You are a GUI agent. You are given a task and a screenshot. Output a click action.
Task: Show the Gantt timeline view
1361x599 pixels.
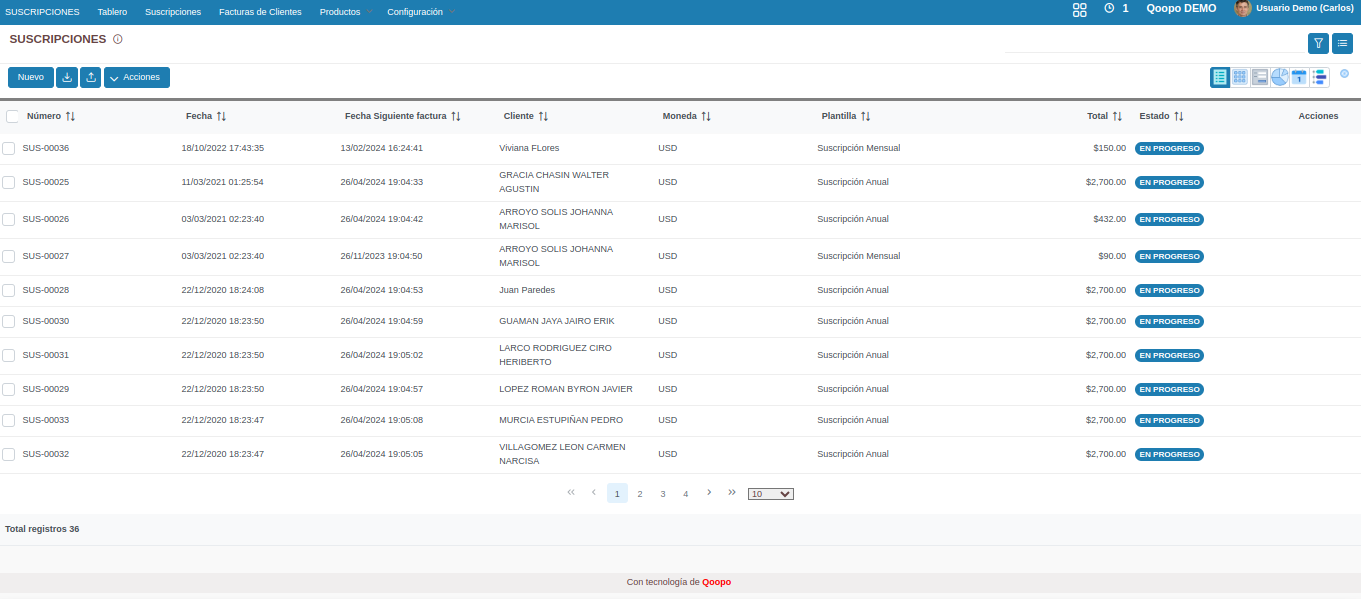pos(1319,77)
